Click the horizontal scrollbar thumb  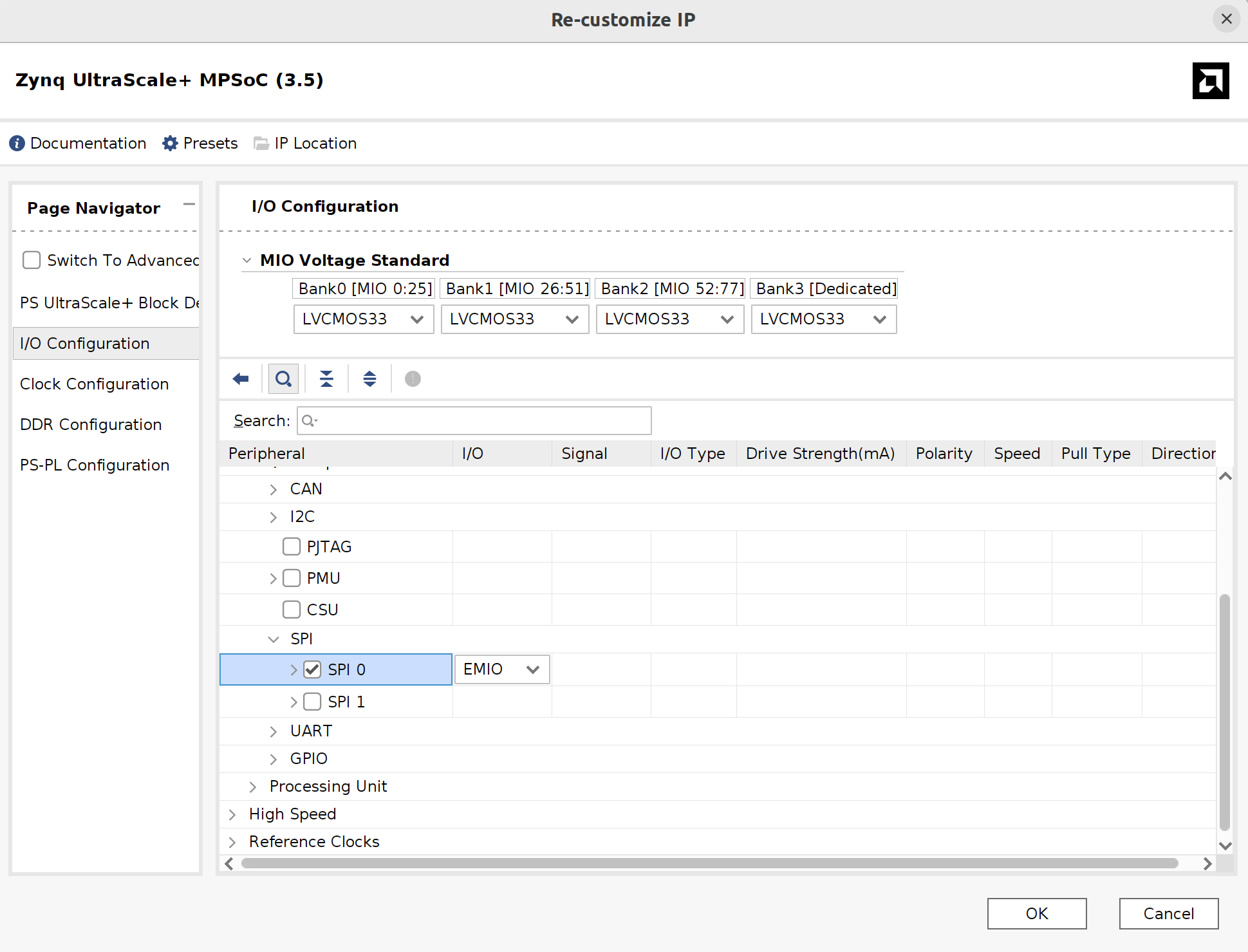(x=710, y=864)
